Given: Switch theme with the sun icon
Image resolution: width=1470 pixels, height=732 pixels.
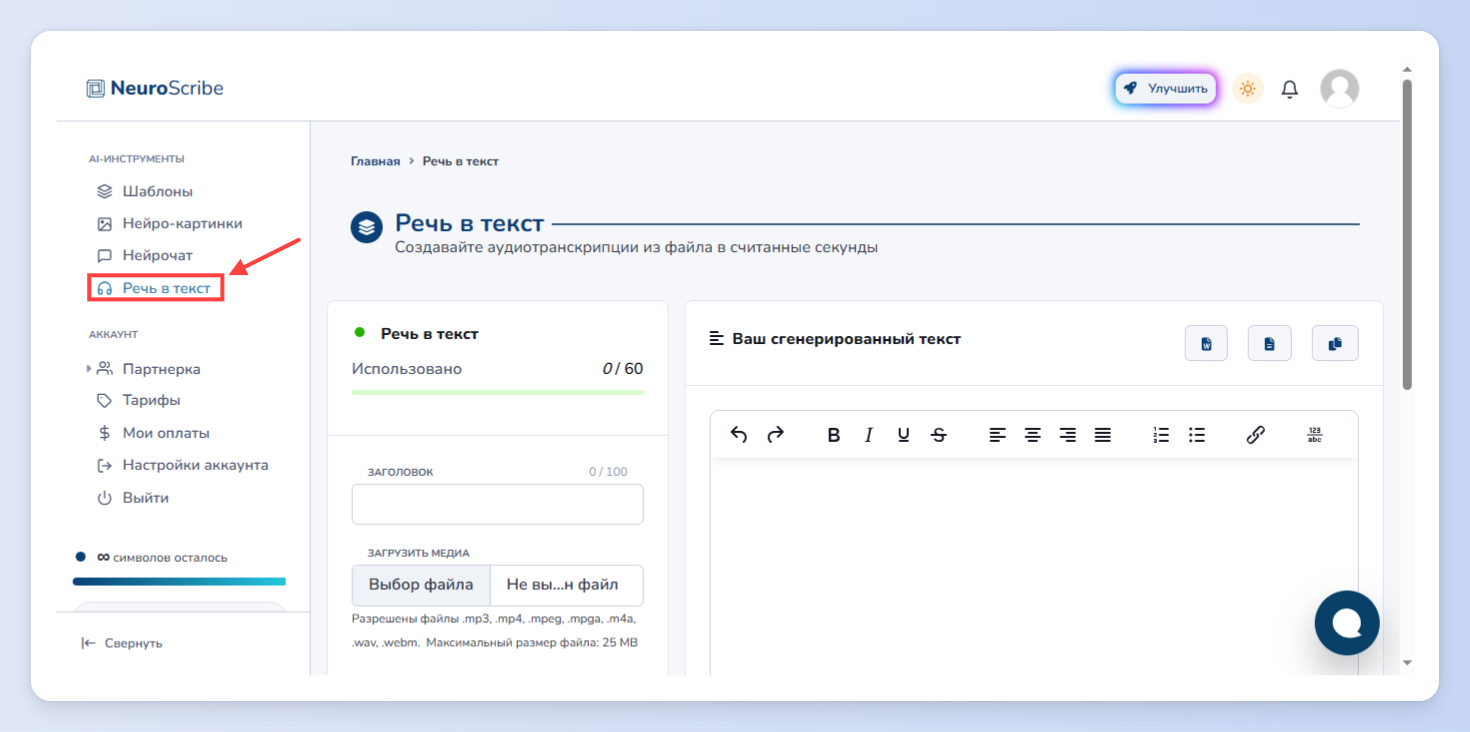Looking at the screenshot, I should click(x=1247, y=88).
